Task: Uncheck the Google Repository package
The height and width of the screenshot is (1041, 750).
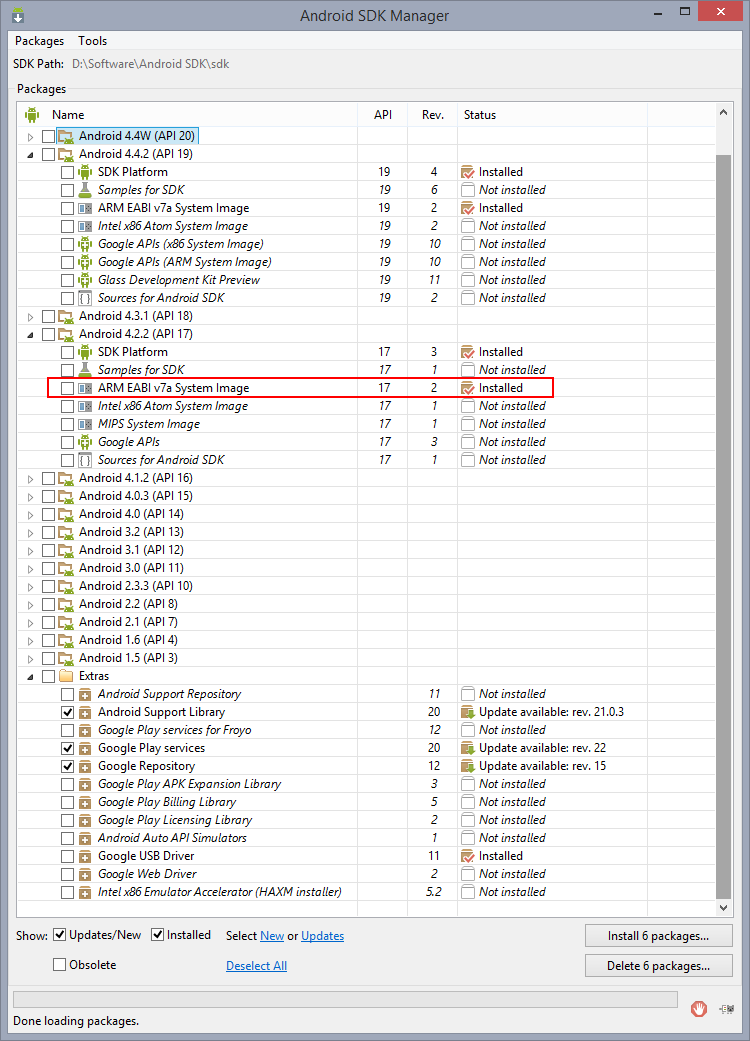Action: point(67,765)
